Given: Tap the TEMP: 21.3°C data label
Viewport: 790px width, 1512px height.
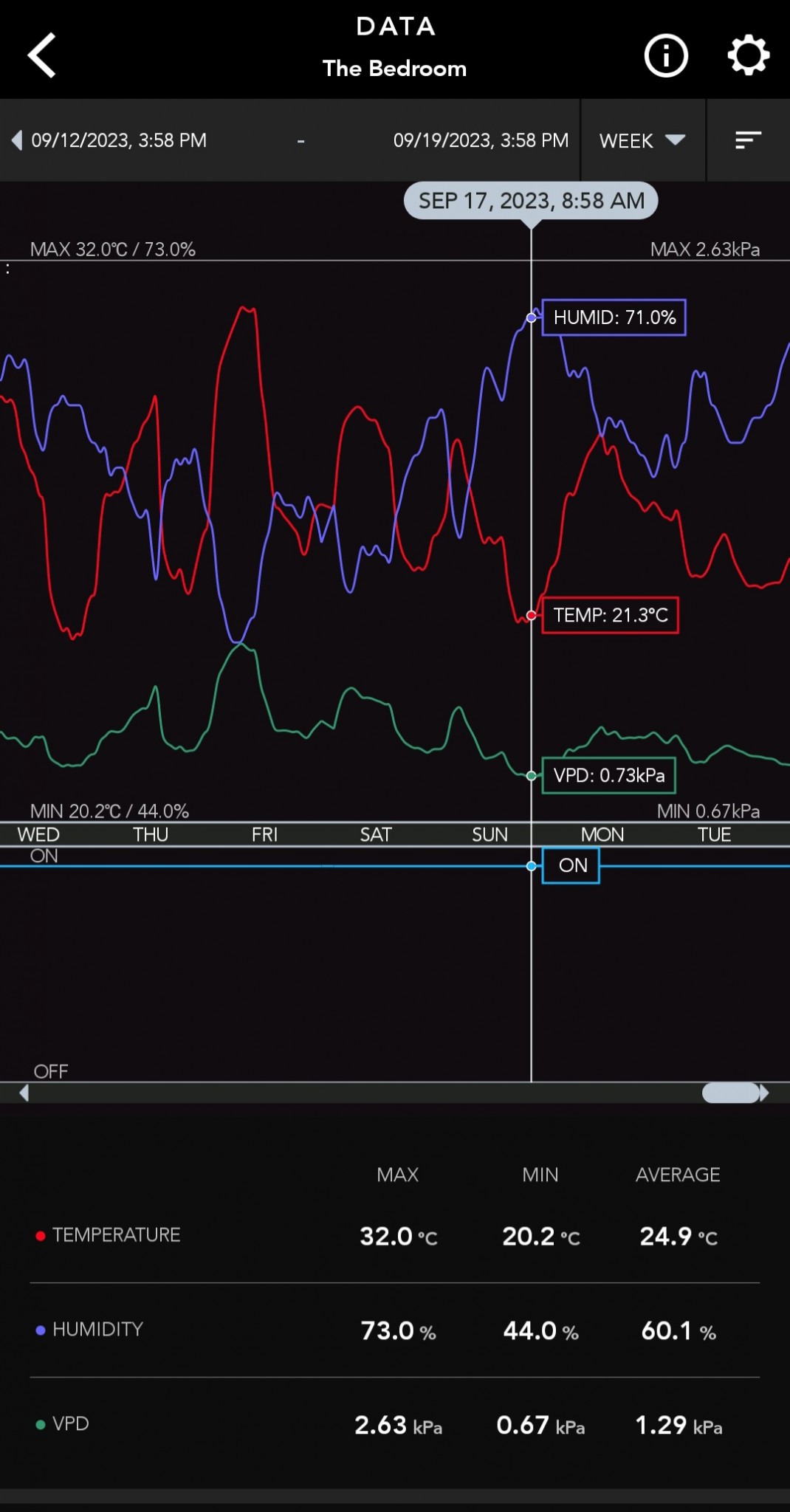Looking at the screenshot, I should 610,616.
